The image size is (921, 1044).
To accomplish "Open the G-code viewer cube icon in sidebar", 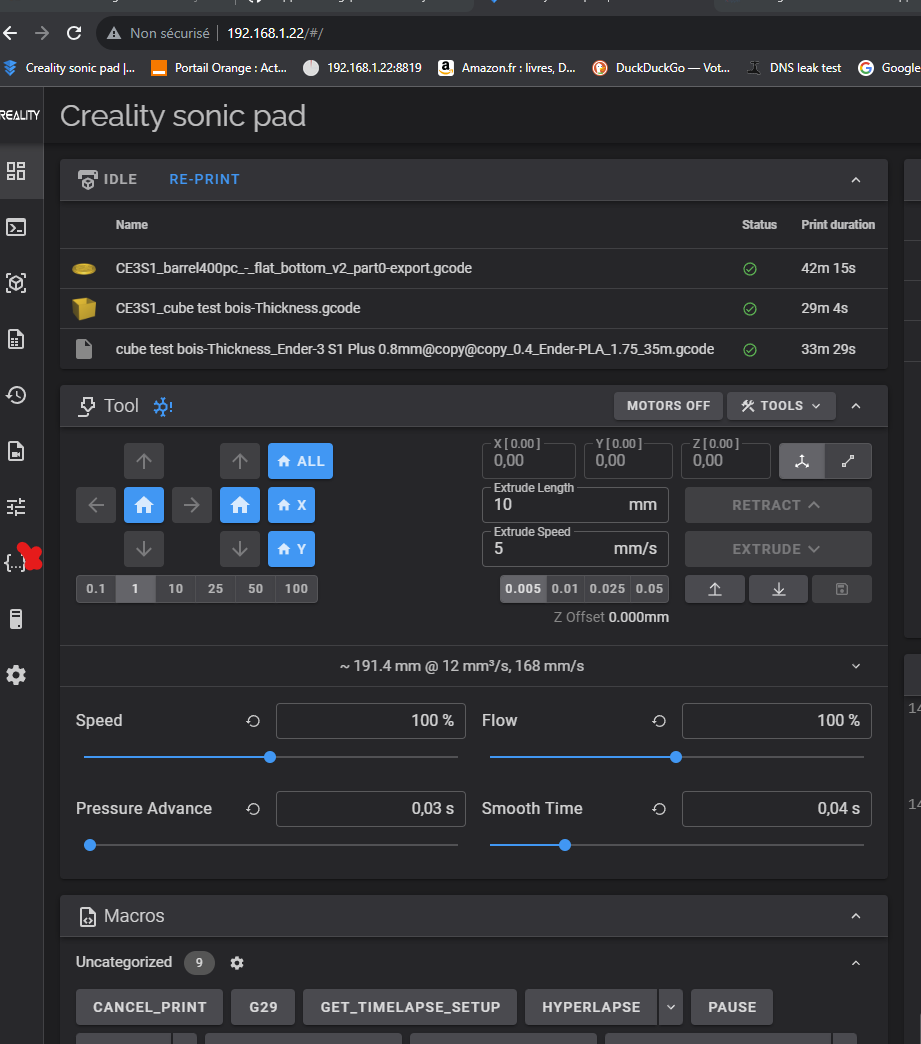I will click(16, 283).
